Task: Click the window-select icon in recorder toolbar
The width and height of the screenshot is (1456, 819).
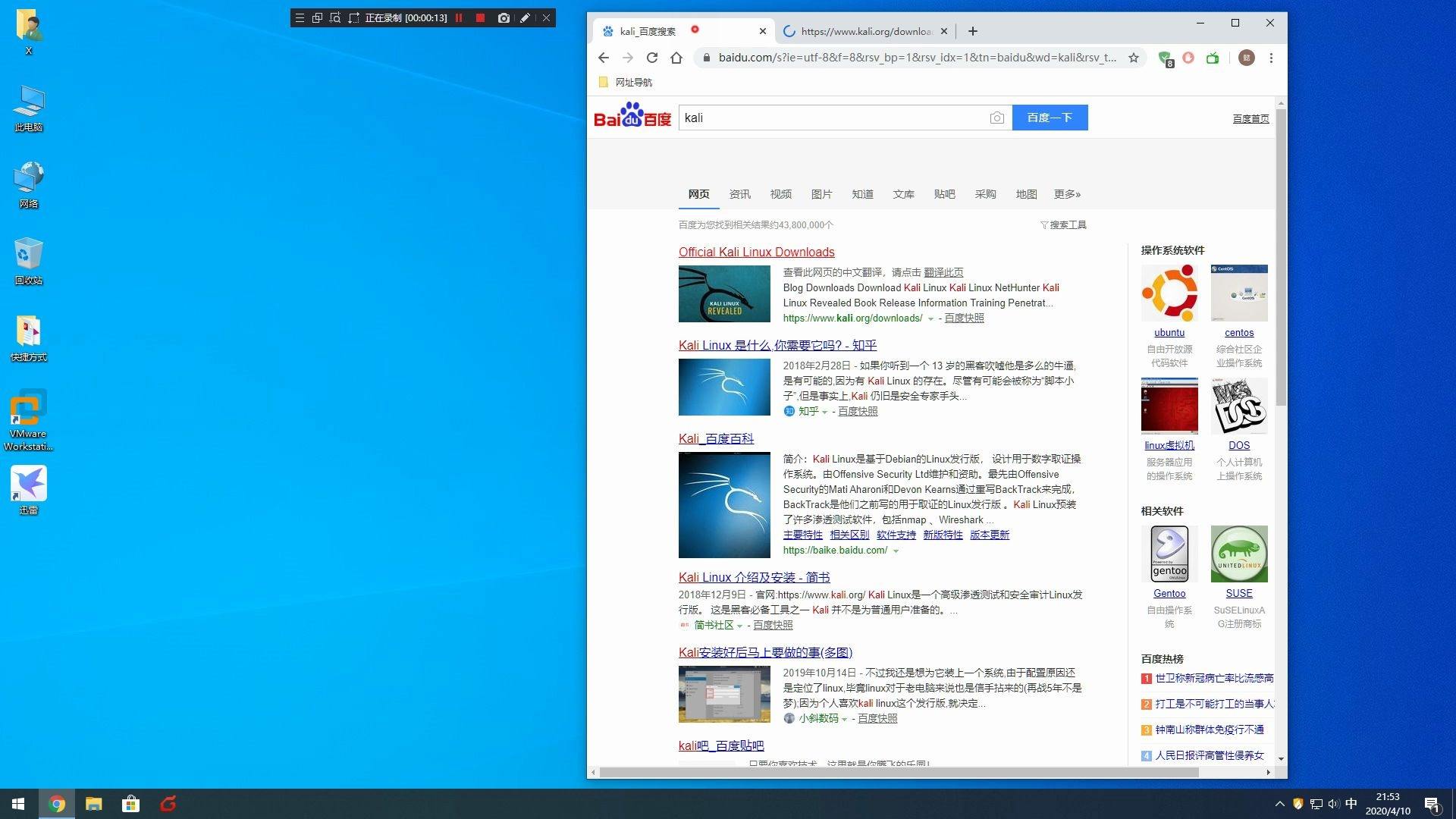Action: click(318, 17)
